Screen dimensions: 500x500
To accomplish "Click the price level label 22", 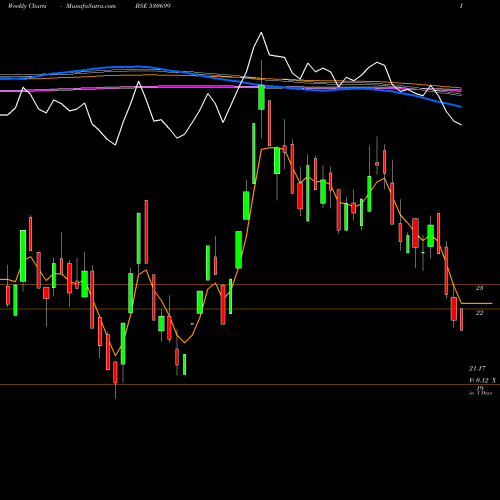I will pos(479,312).
